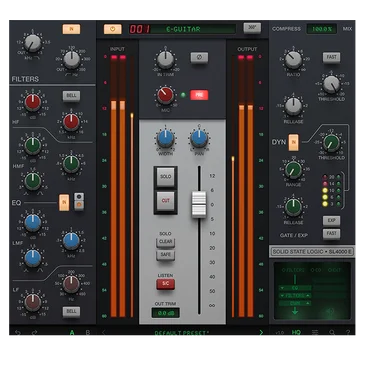Click the red 001 channel number
The height and width of the screenshot is (365, 365).
[140, 29]
